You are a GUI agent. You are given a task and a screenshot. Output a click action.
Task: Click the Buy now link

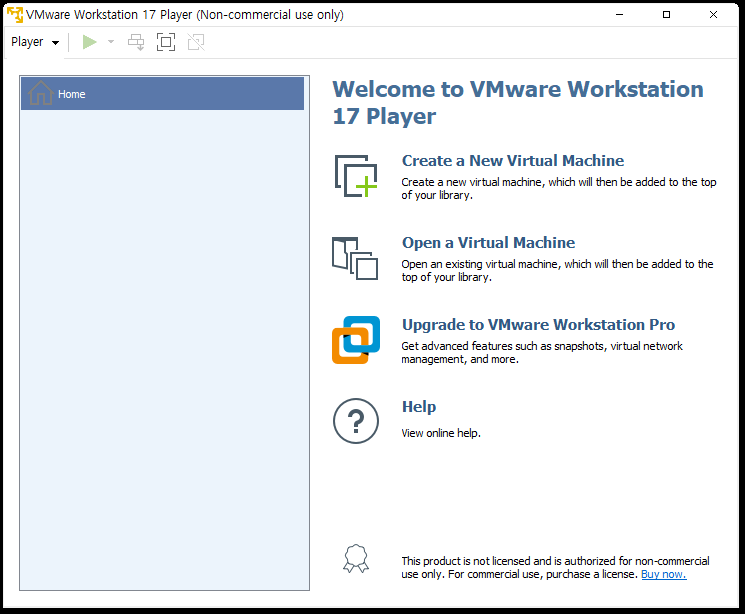pyautogui.click(x=664, y=574)
